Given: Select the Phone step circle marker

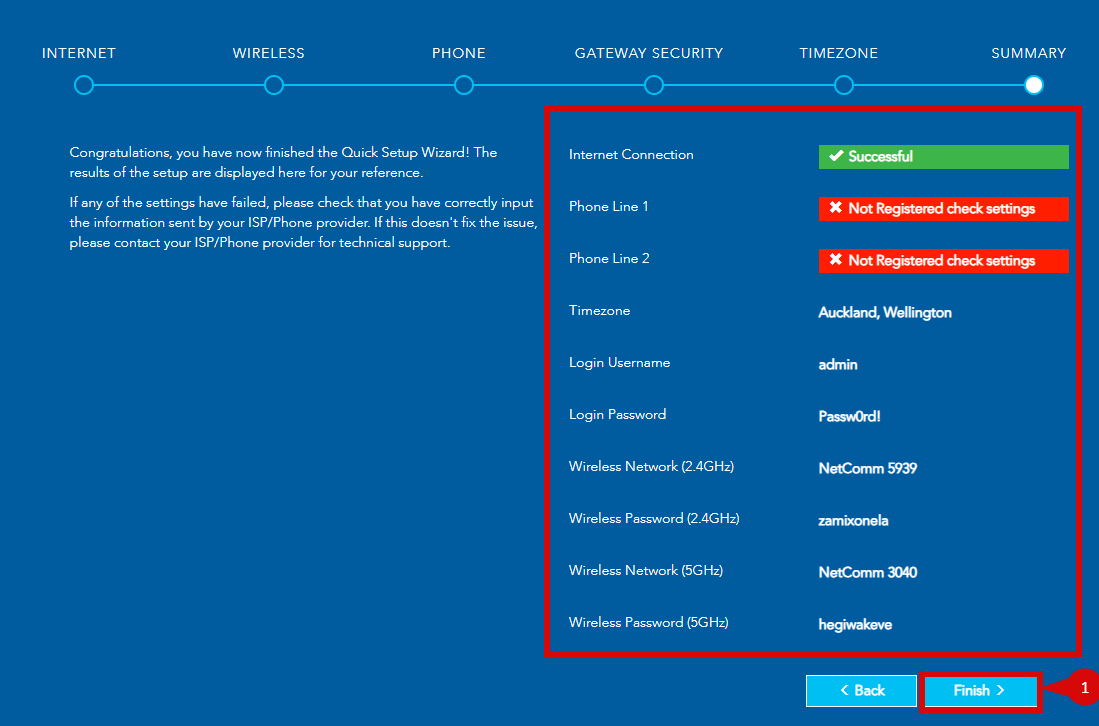Looking at the screenshot, I should click(464, 86).
